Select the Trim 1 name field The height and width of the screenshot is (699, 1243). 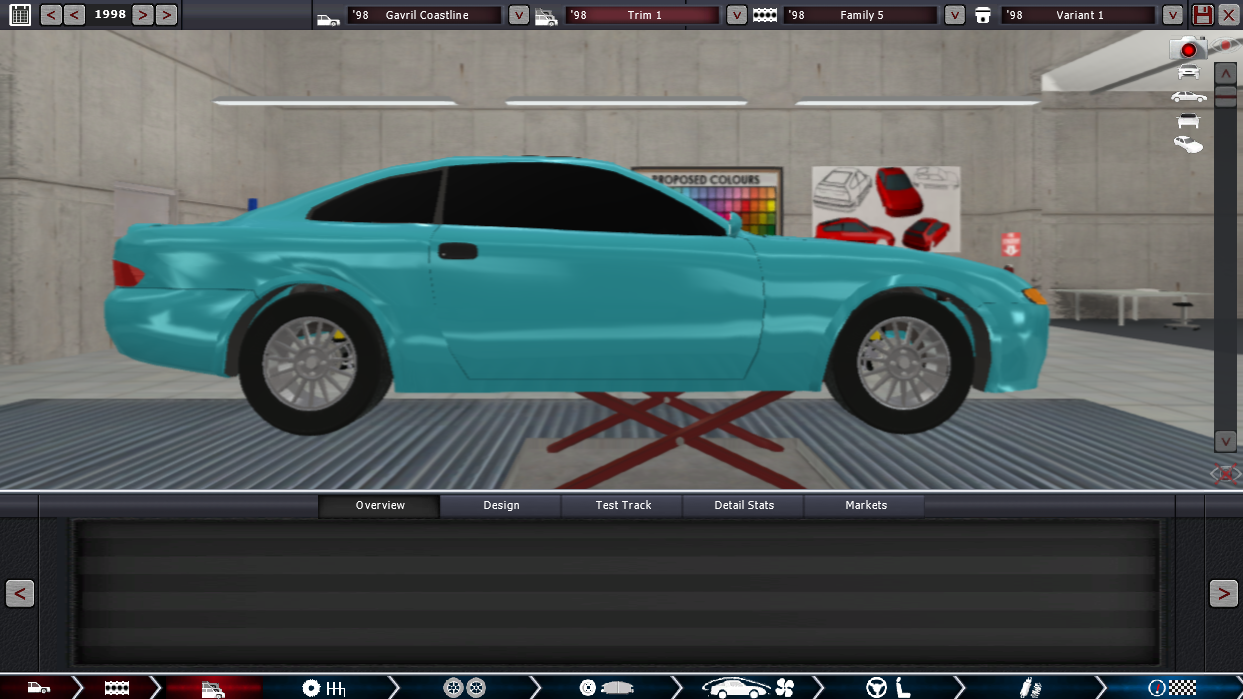coord(642,15)
